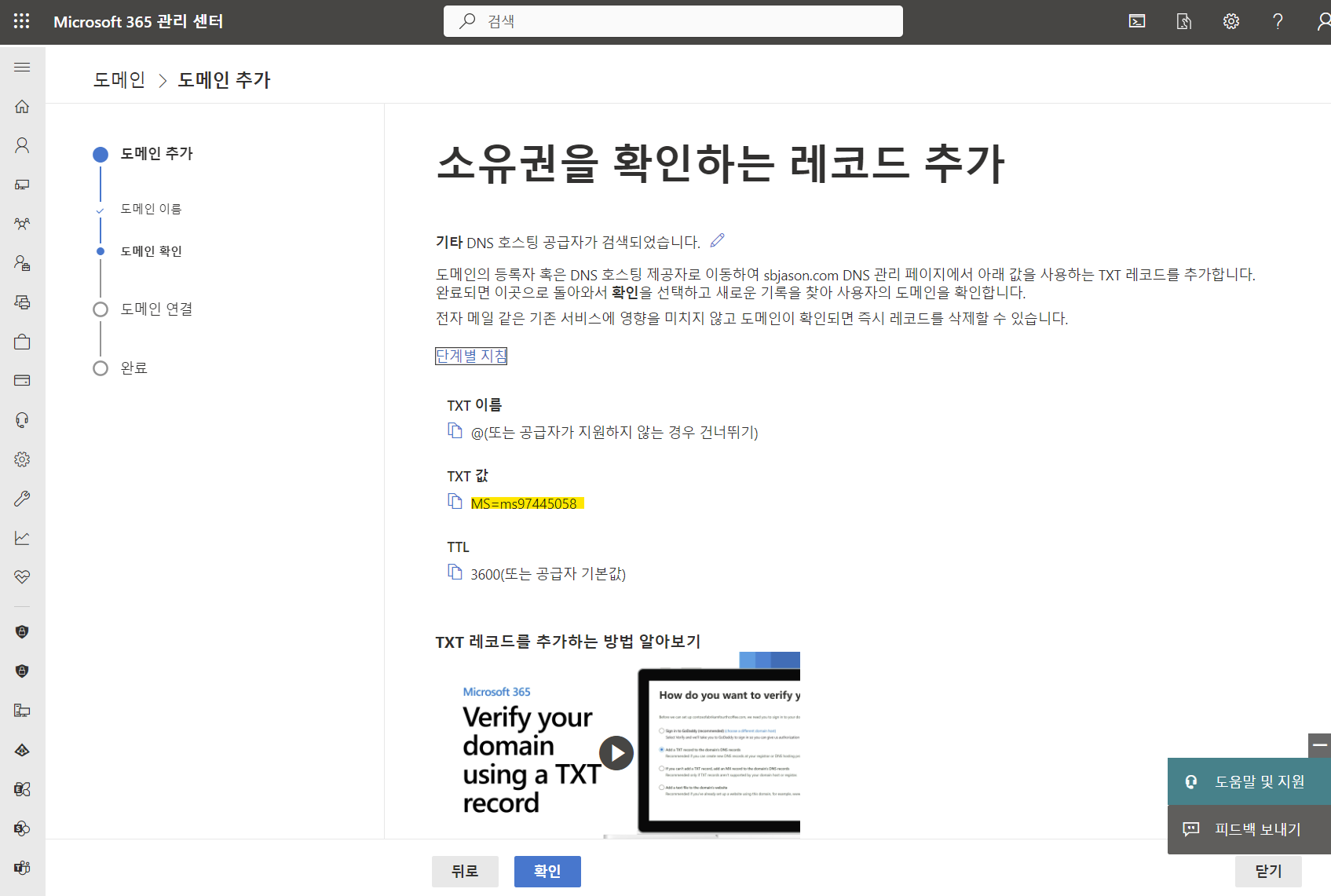Open the first shield Security admin icon
The width and height of the screenshot is (1331, 896).
coord(22,632)
